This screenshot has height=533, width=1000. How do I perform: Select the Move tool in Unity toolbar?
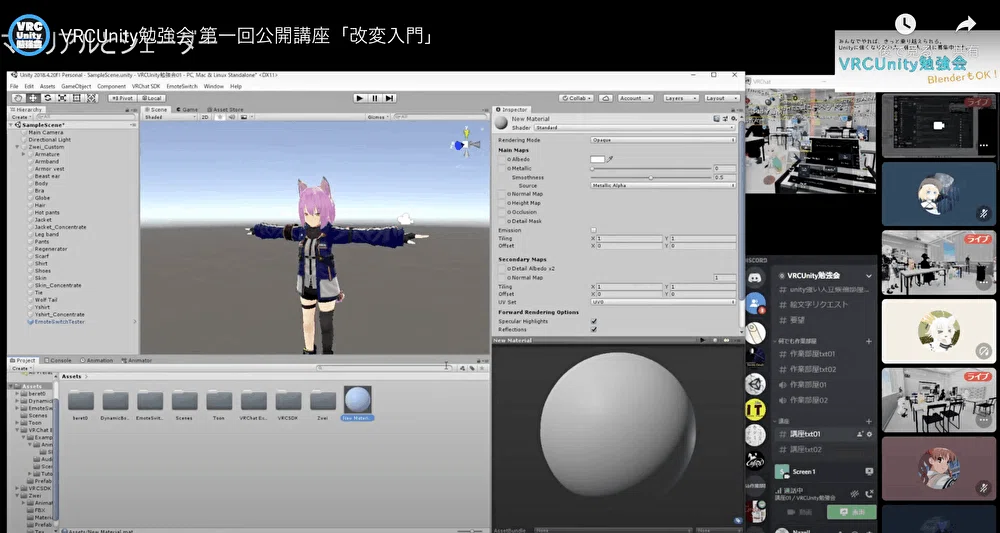(x=33, y=98)
